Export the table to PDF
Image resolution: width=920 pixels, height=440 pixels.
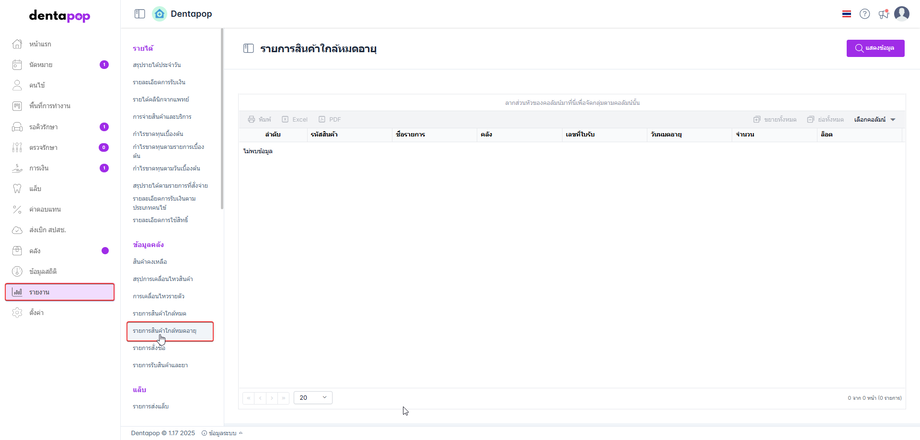pyautogui.click(x=330, y=119)
